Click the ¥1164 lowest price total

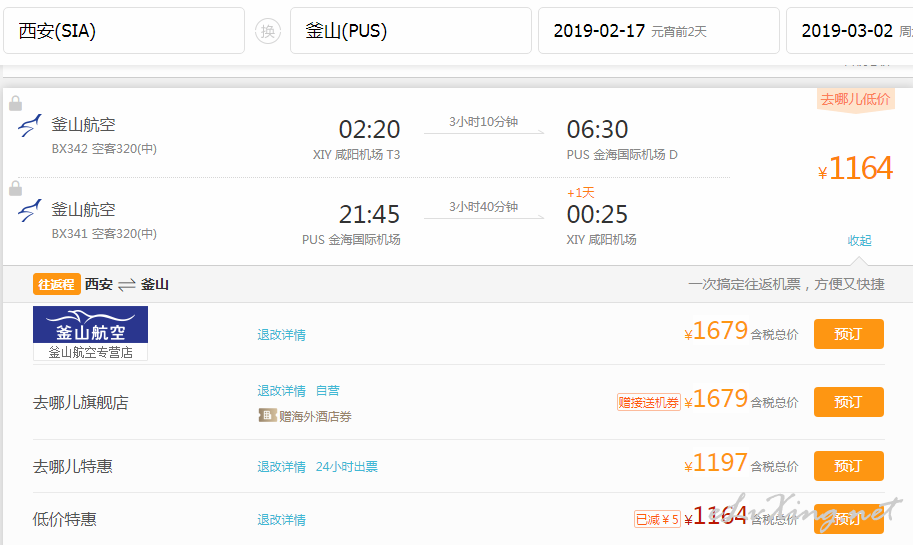coord(855,168)
